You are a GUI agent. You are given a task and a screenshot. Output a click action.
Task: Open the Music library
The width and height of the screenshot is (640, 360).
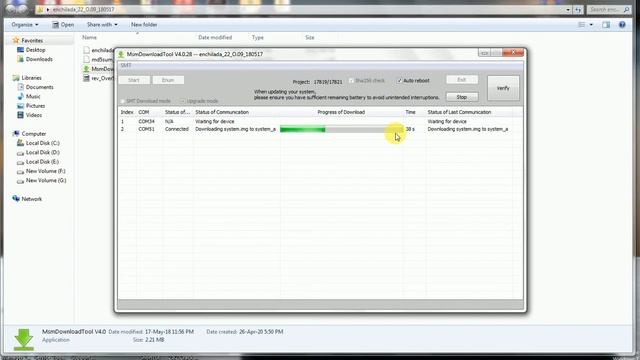(33, 96)
